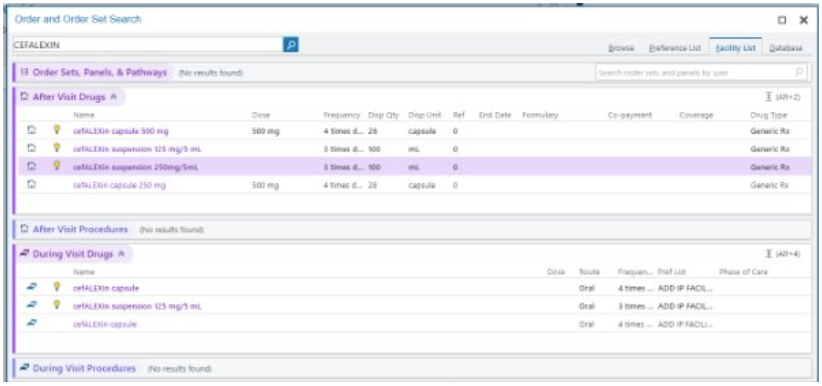Viewport: 822px width, 386px height.
Task: Click the During Visit Procedures section icon
Action: tap(24, 368)
